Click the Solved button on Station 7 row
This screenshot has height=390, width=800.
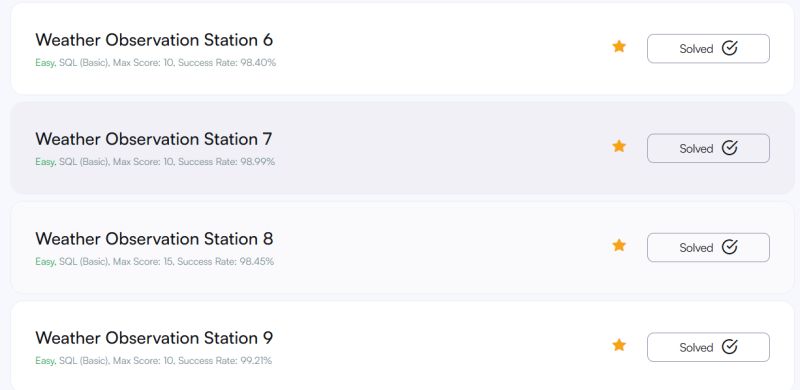pos(708,148)
